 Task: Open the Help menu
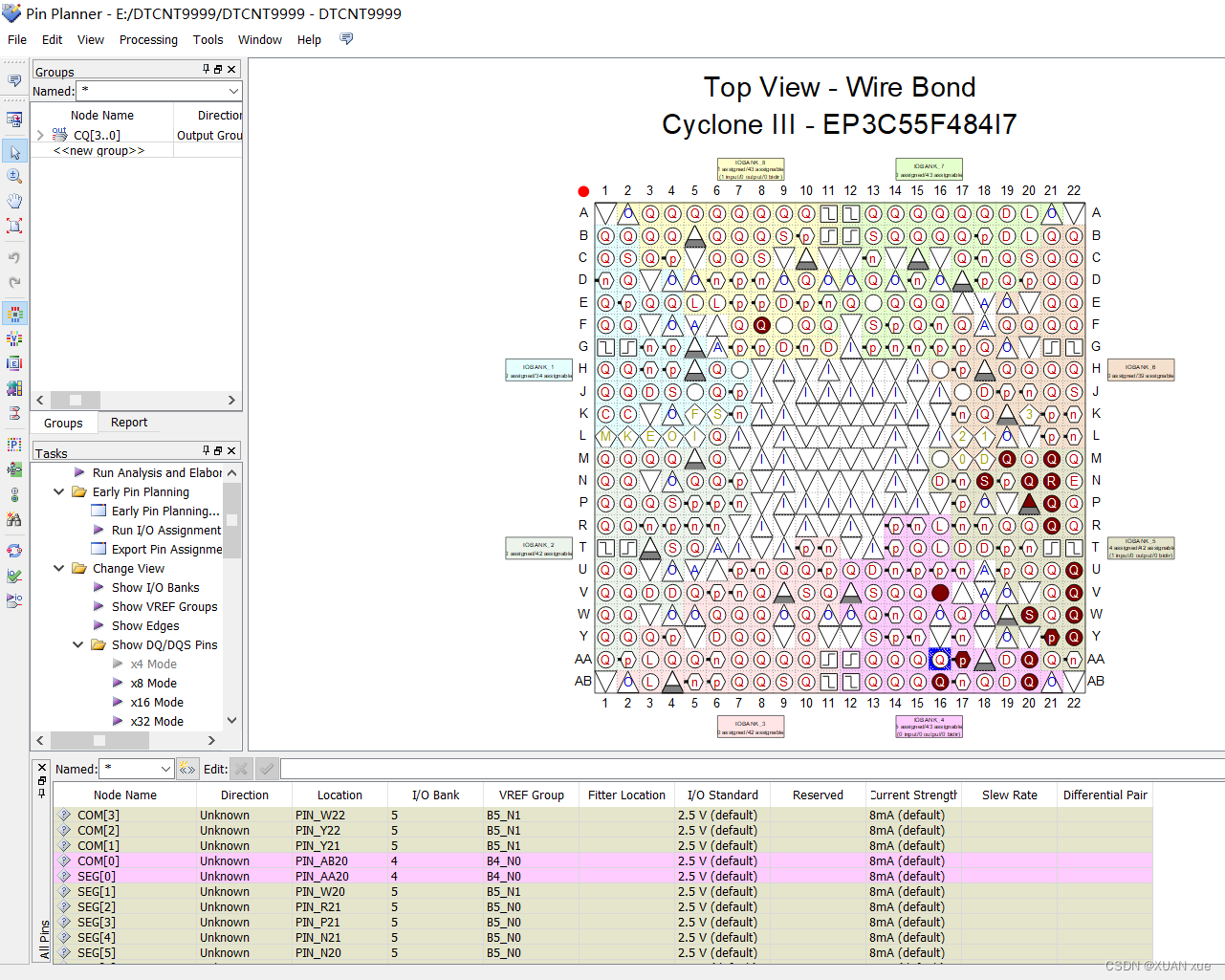click(309, 39)
